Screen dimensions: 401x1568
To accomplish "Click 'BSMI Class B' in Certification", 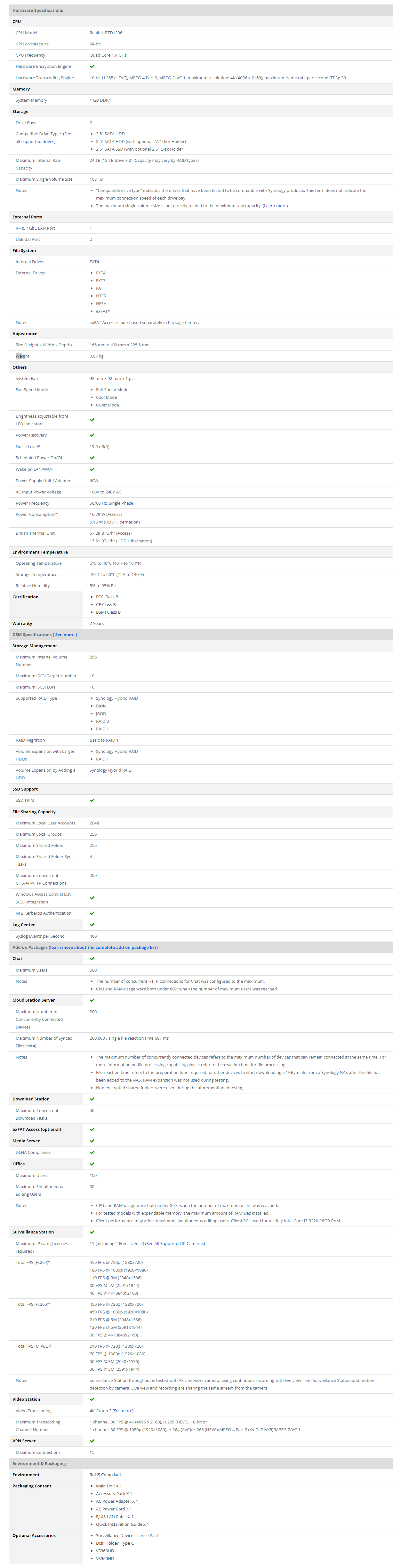I will pos(108,612).
